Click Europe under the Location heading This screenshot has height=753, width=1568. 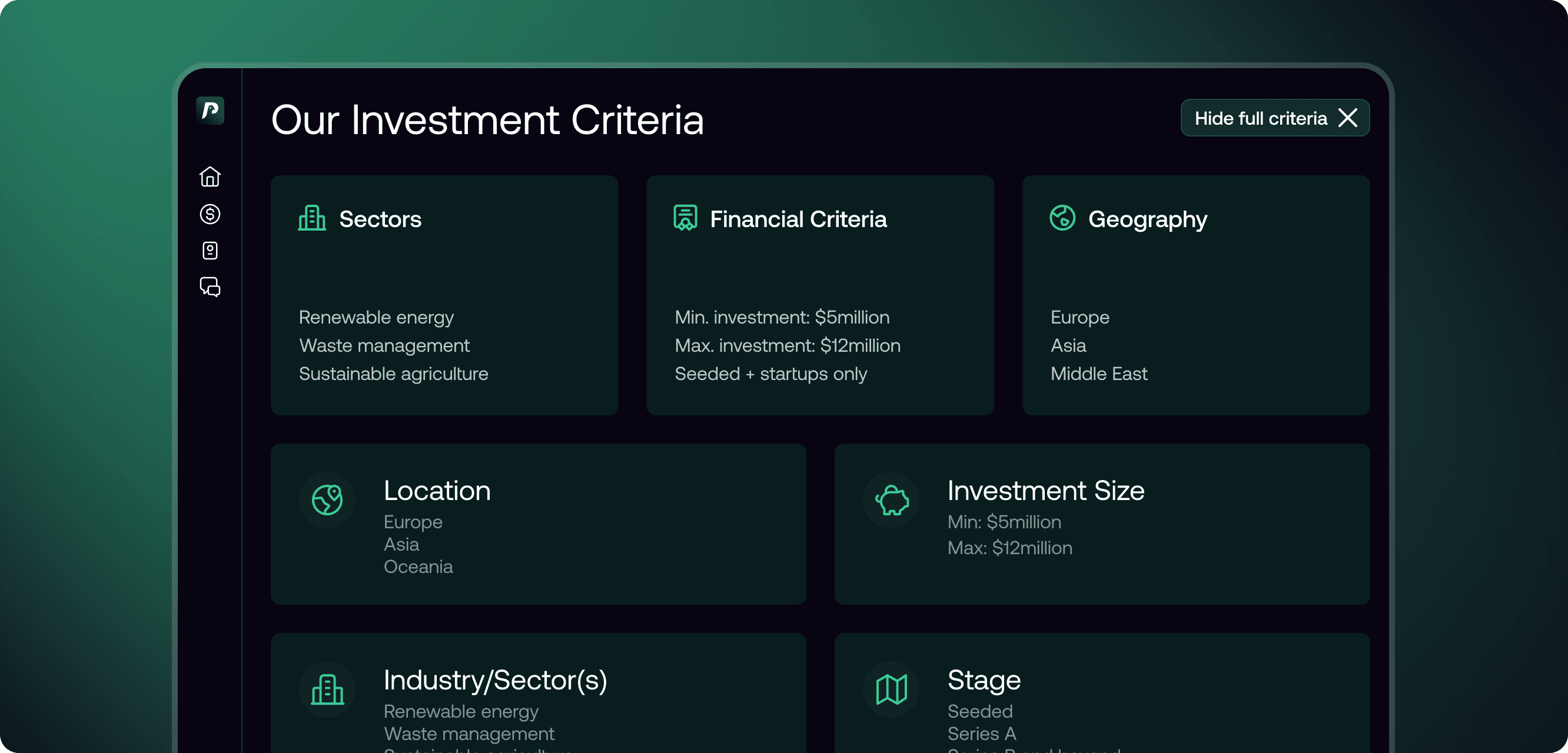click(413, 522)
